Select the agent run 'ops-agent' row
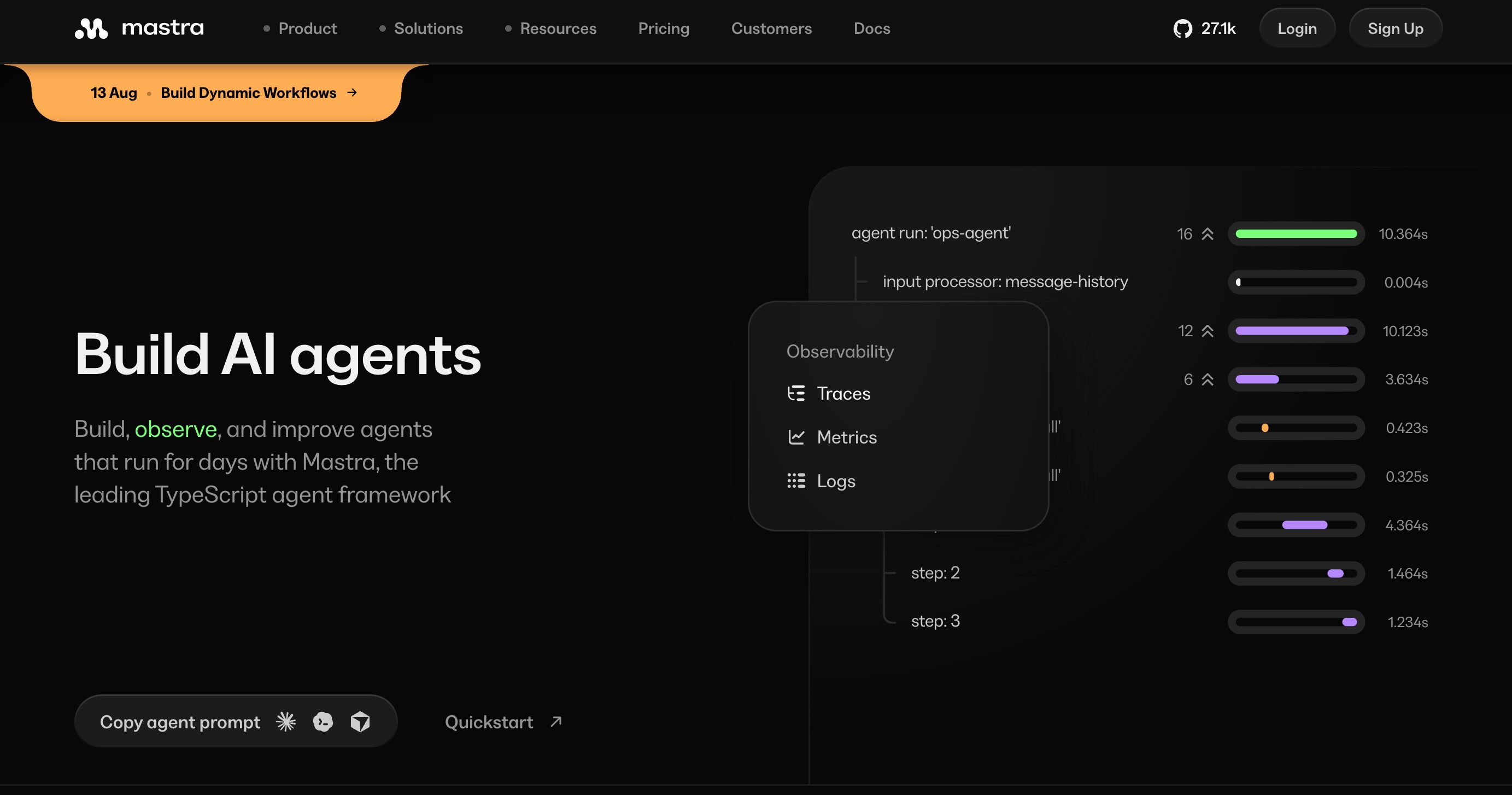 click(931, 233)
